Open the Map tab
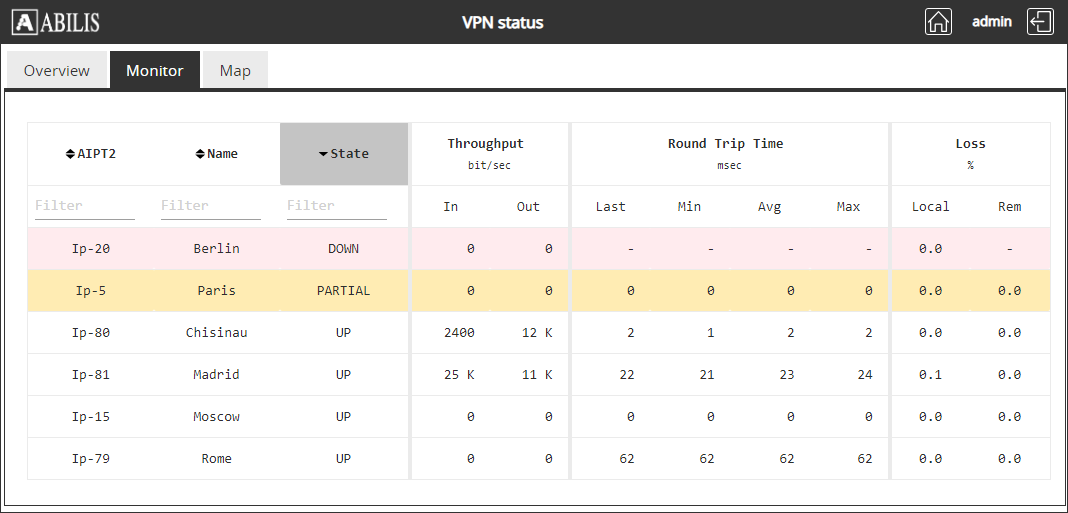The image size is (1068, 513). pos(235,71)
